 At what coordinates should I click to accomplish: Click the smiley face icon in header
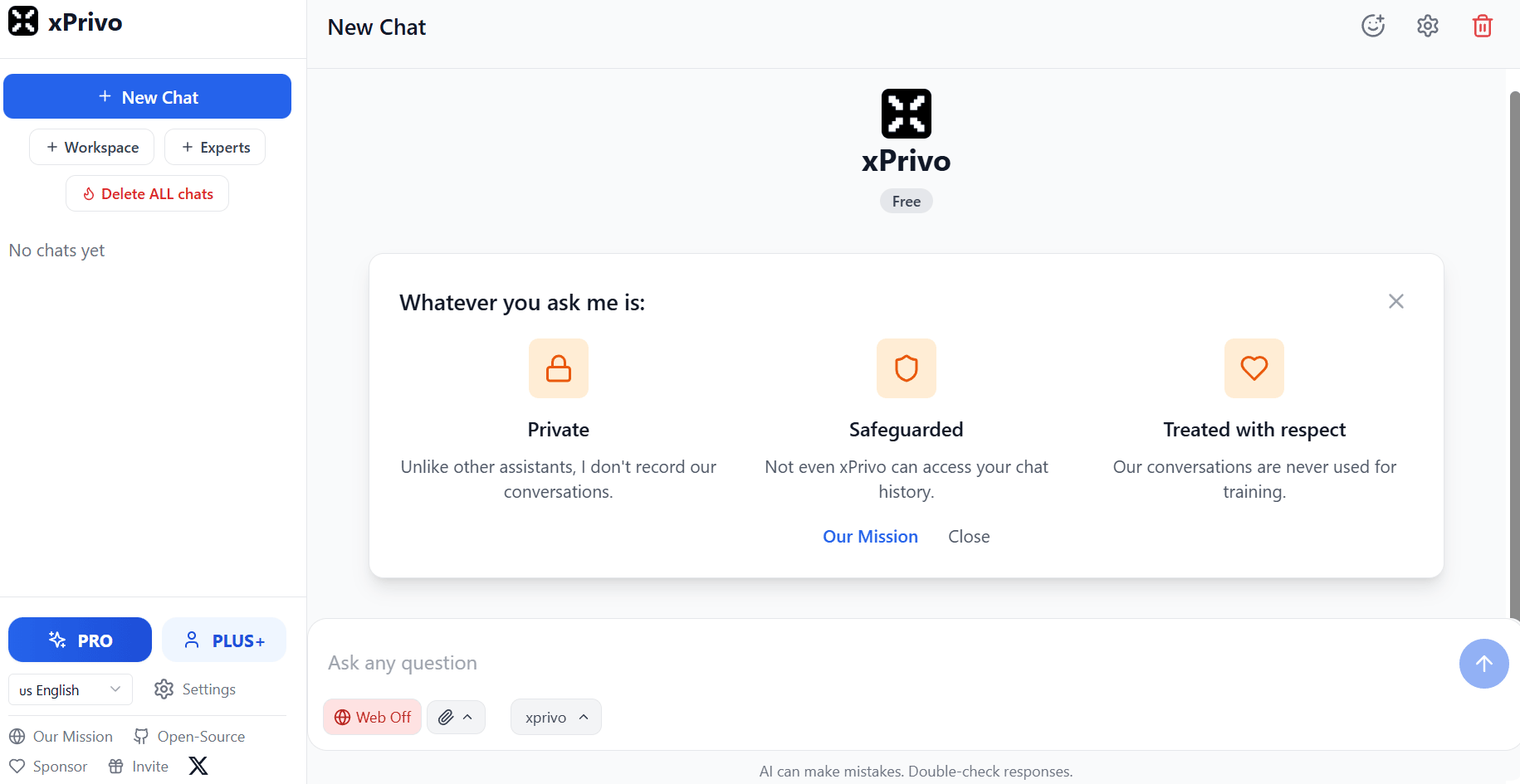click(1373, 26)
